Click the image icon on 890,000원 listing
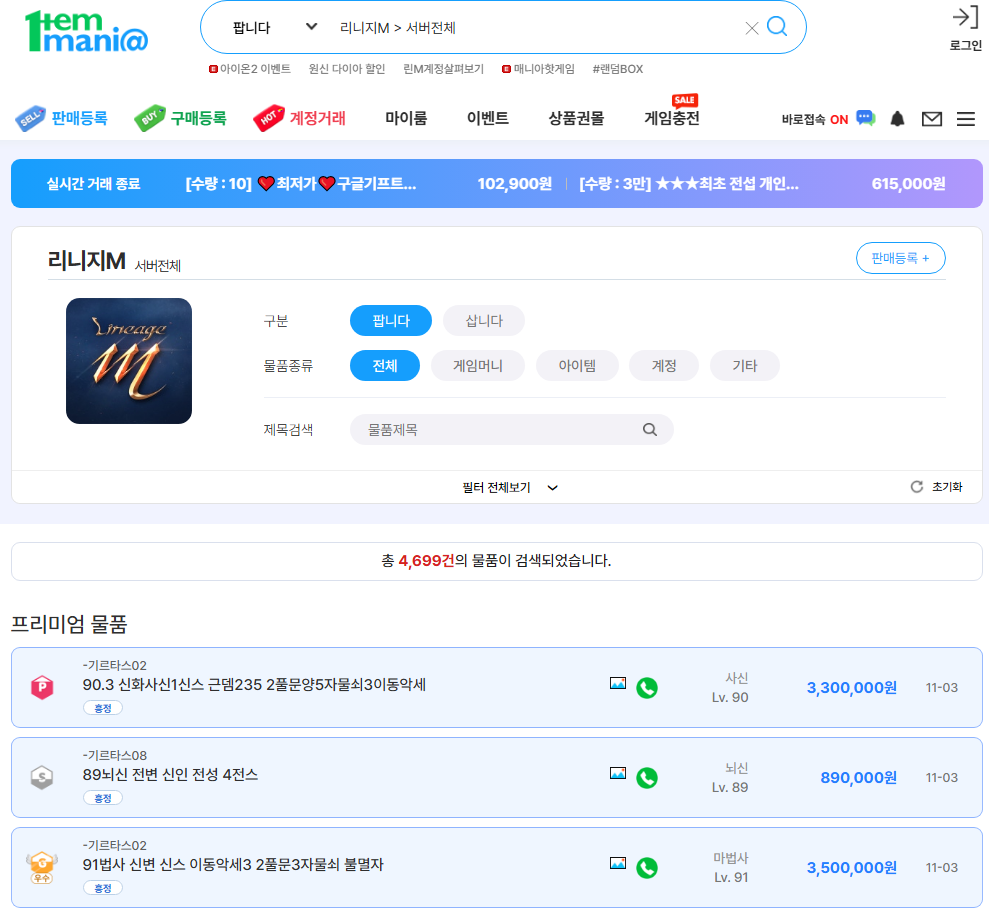Image resolution: width=989 pixels, height=913 pixels. 617,773
